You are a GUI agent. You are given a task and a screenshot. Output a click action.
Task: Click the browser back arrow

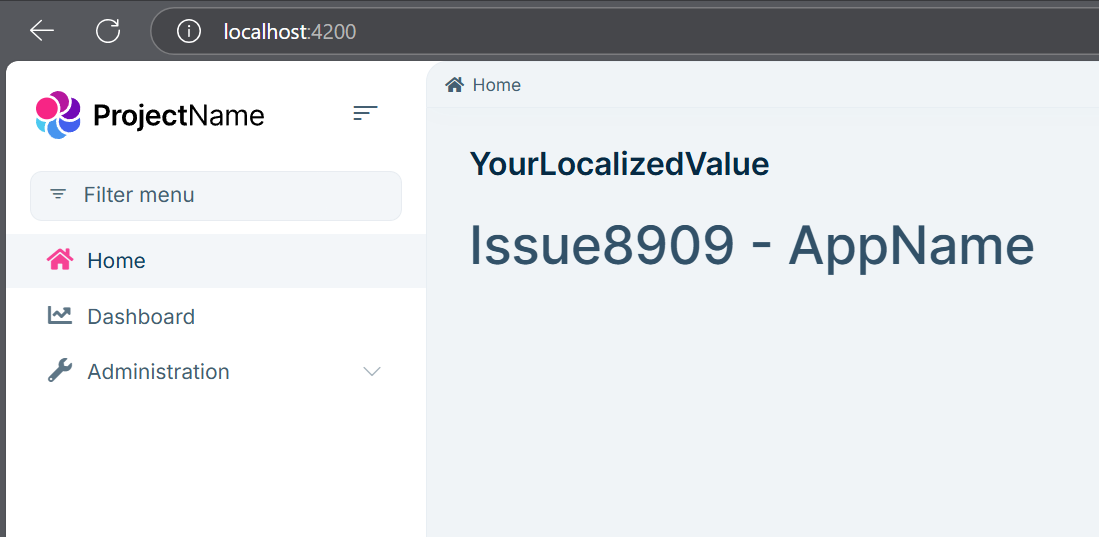pyautogui.click(x=42, y=31)
